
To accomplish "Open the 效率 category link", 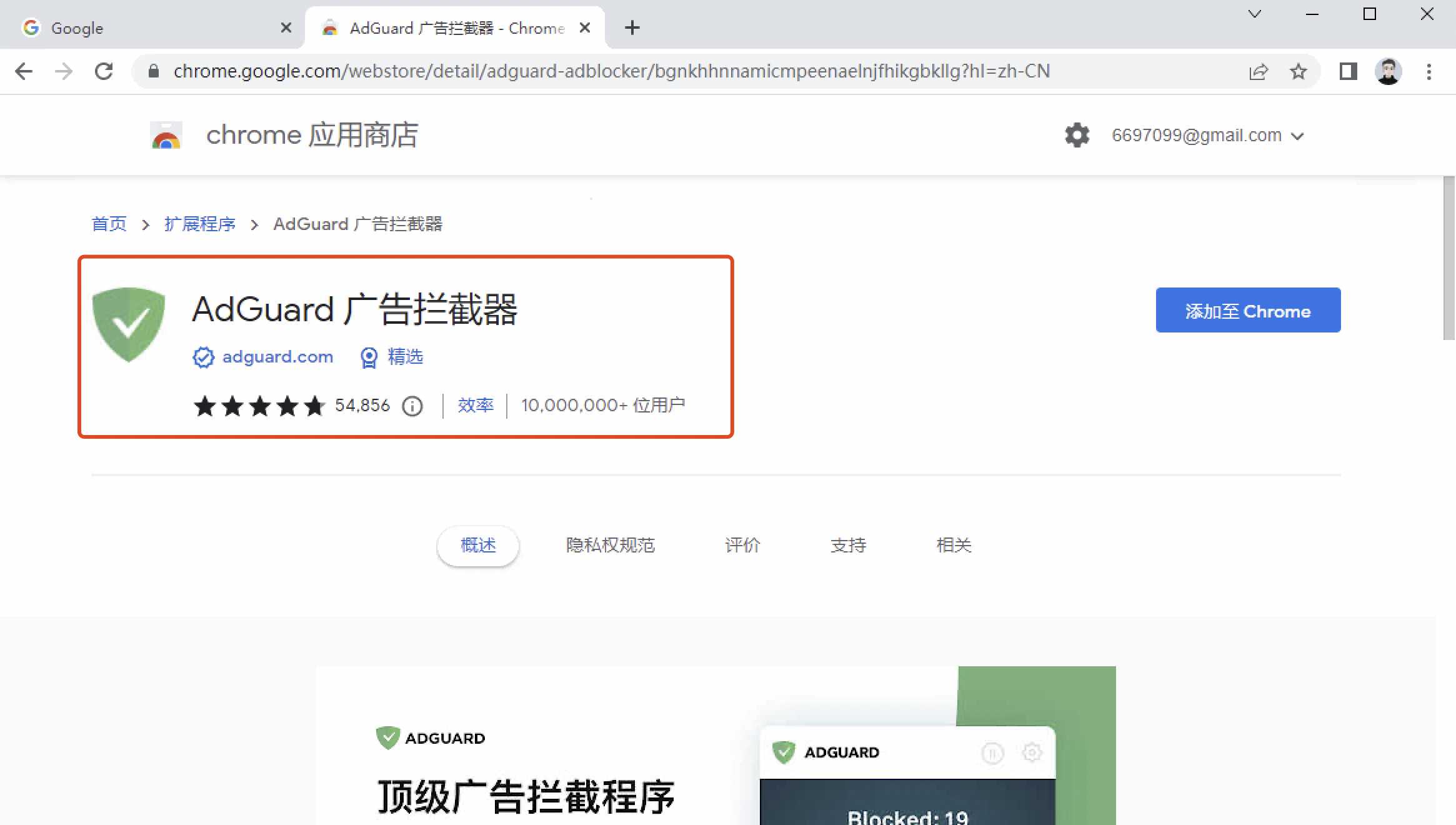I will pyautogui.click(x=476, y=406).
